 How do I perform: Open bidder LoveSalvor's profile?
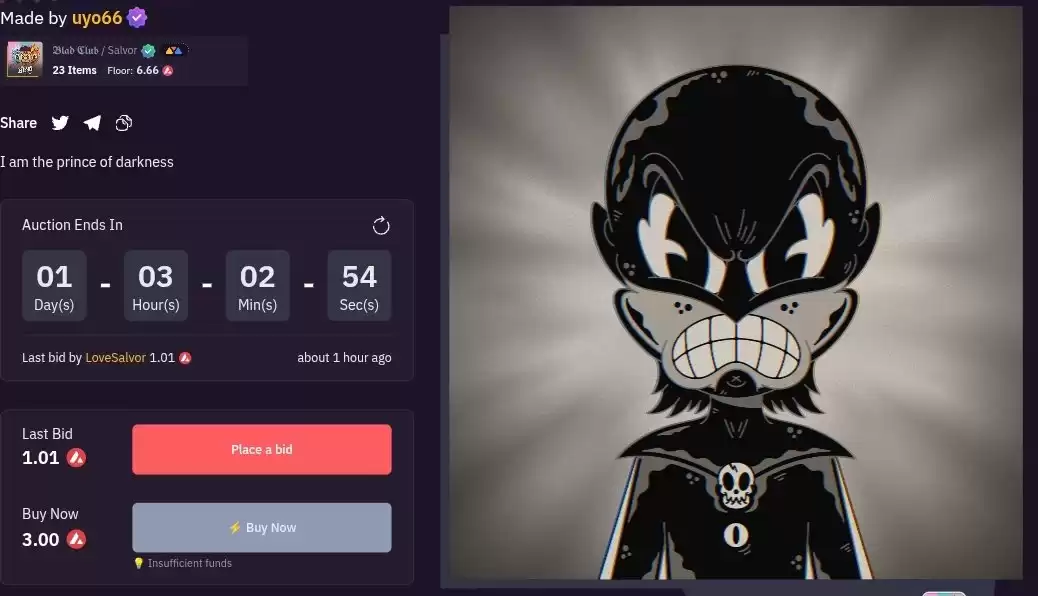pos(115,358)
